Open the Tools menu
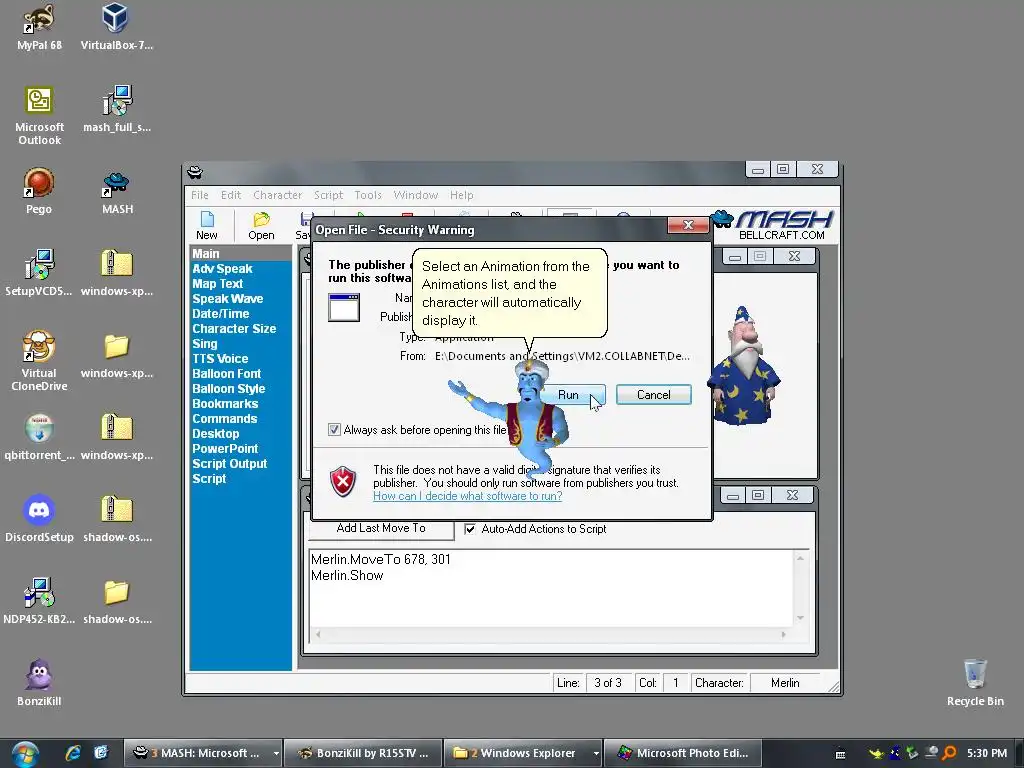The width and height of the screenshot is (1024, 768). click(368, 195)
